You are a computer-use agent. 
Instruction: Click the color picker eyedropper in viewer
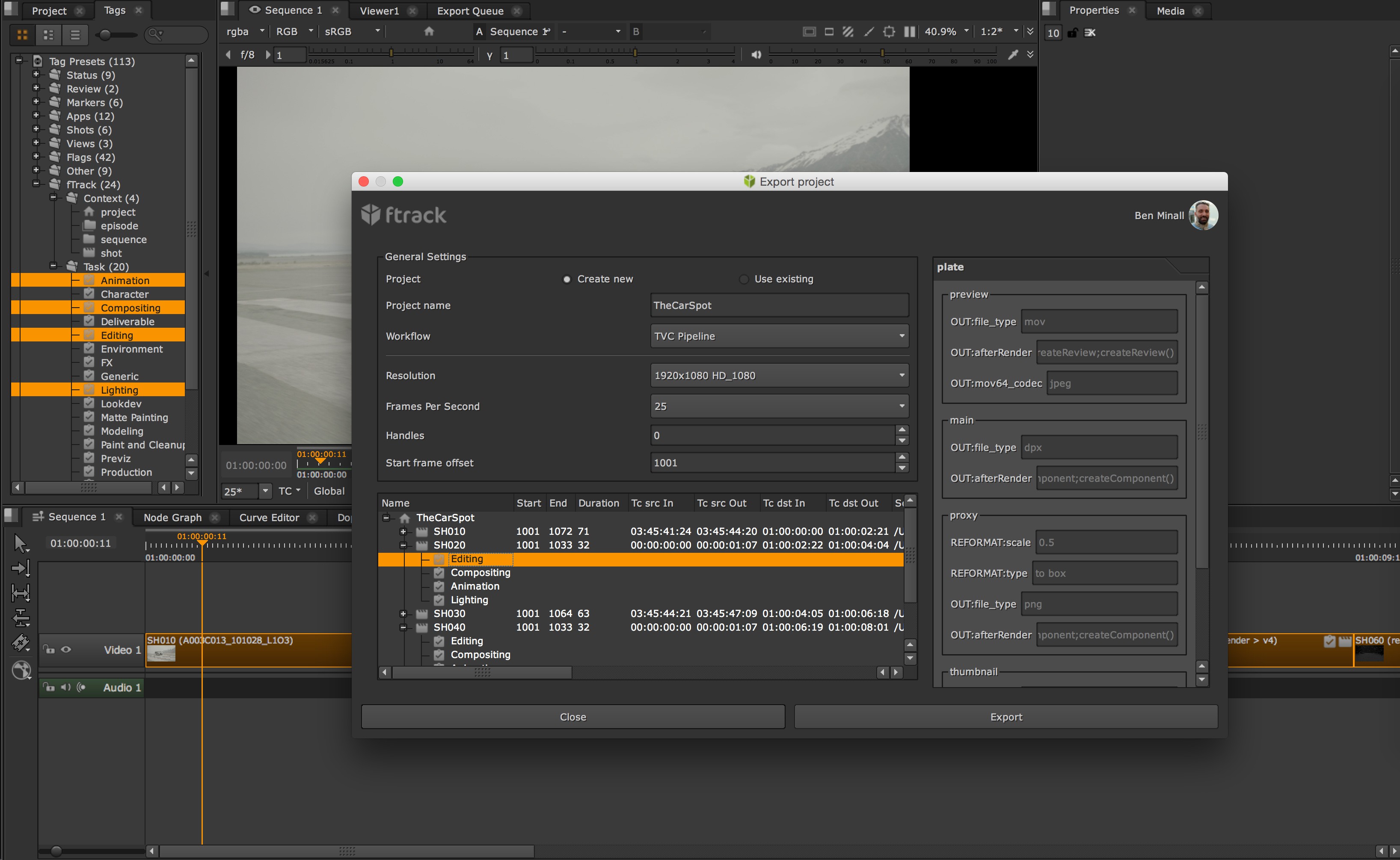(x=1013, y=55)
